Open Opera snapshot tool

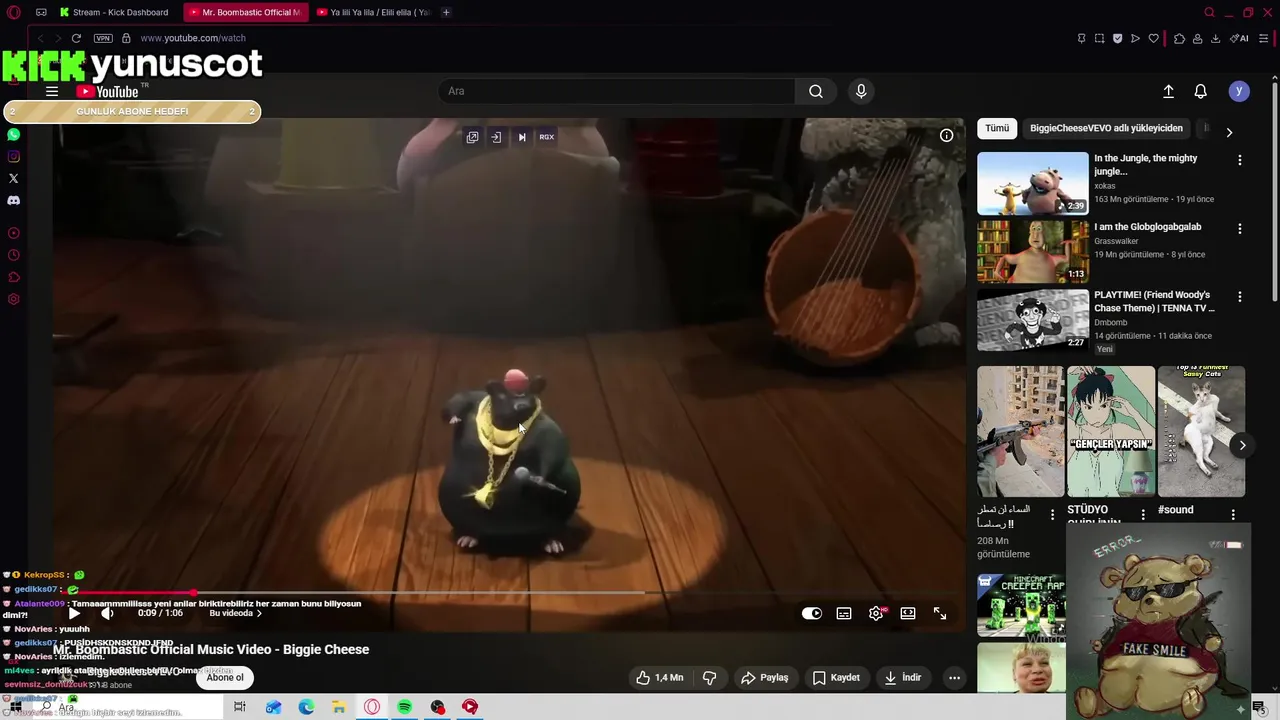1099,38
